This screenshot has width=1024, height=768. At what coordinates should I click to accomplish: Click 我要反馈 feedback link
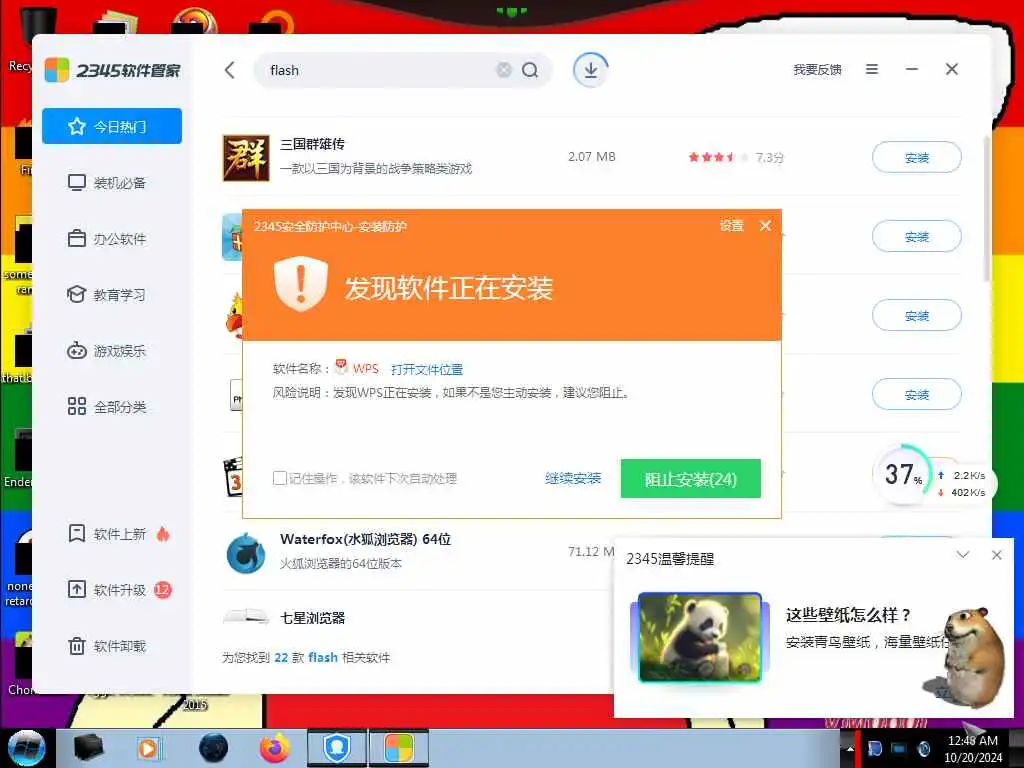[x=817, y=70]
